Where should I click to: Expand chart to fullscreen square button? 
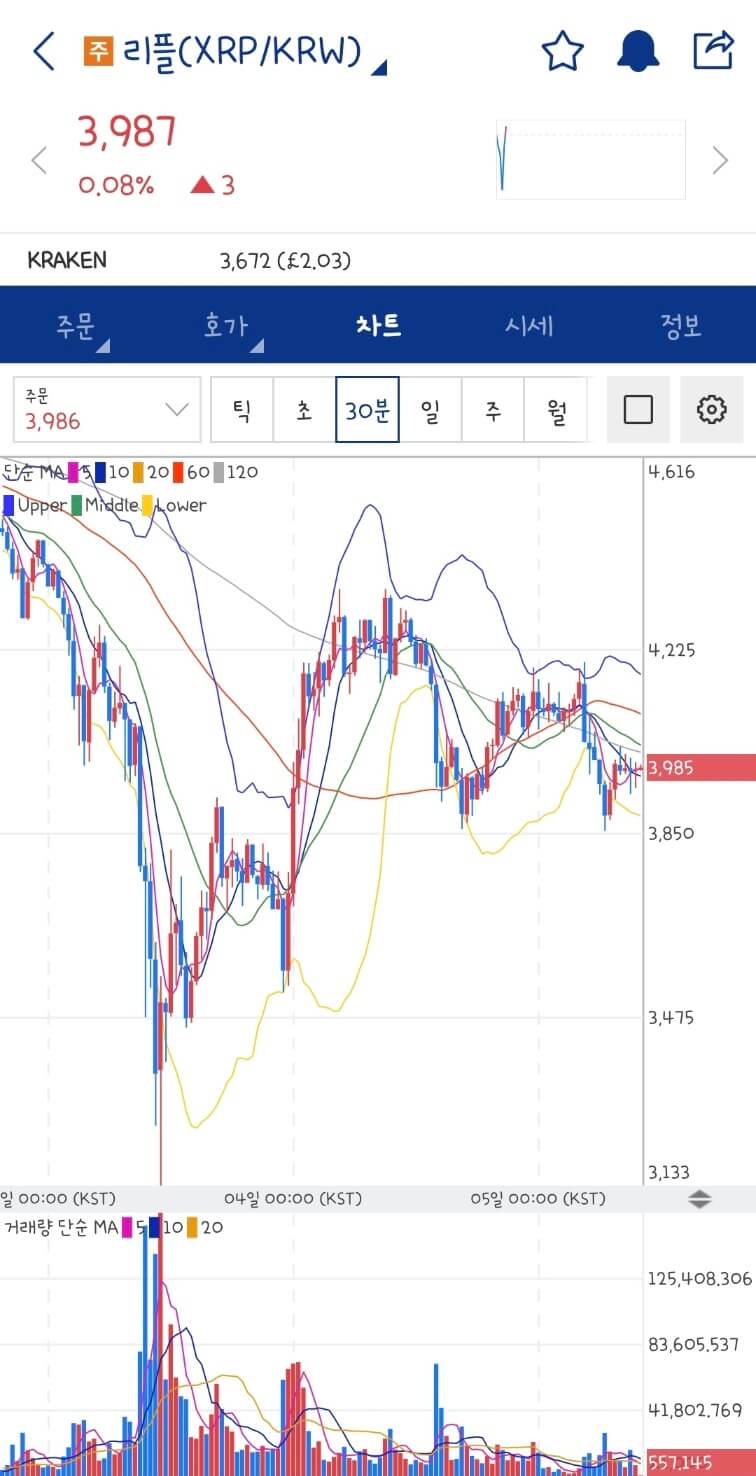[x=638, y=409]
